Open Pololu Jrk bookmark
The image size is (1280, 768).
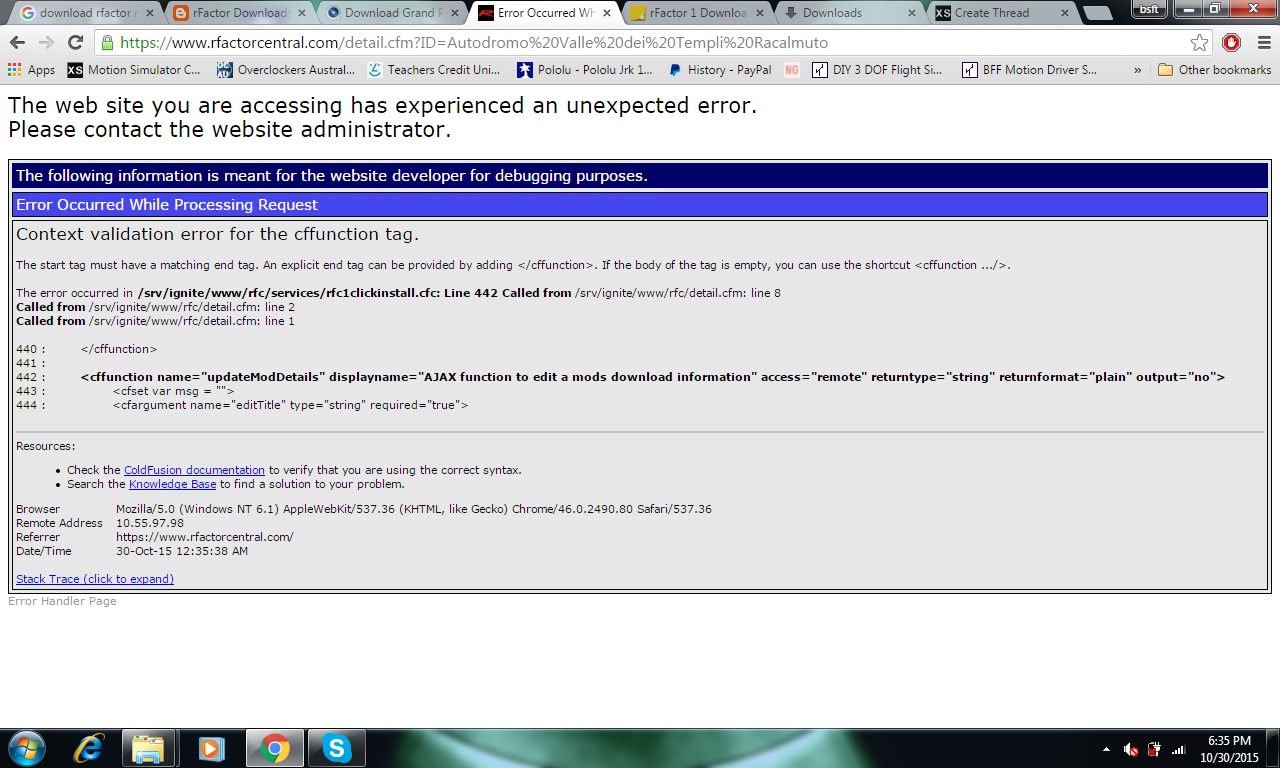tap(585, 70)
